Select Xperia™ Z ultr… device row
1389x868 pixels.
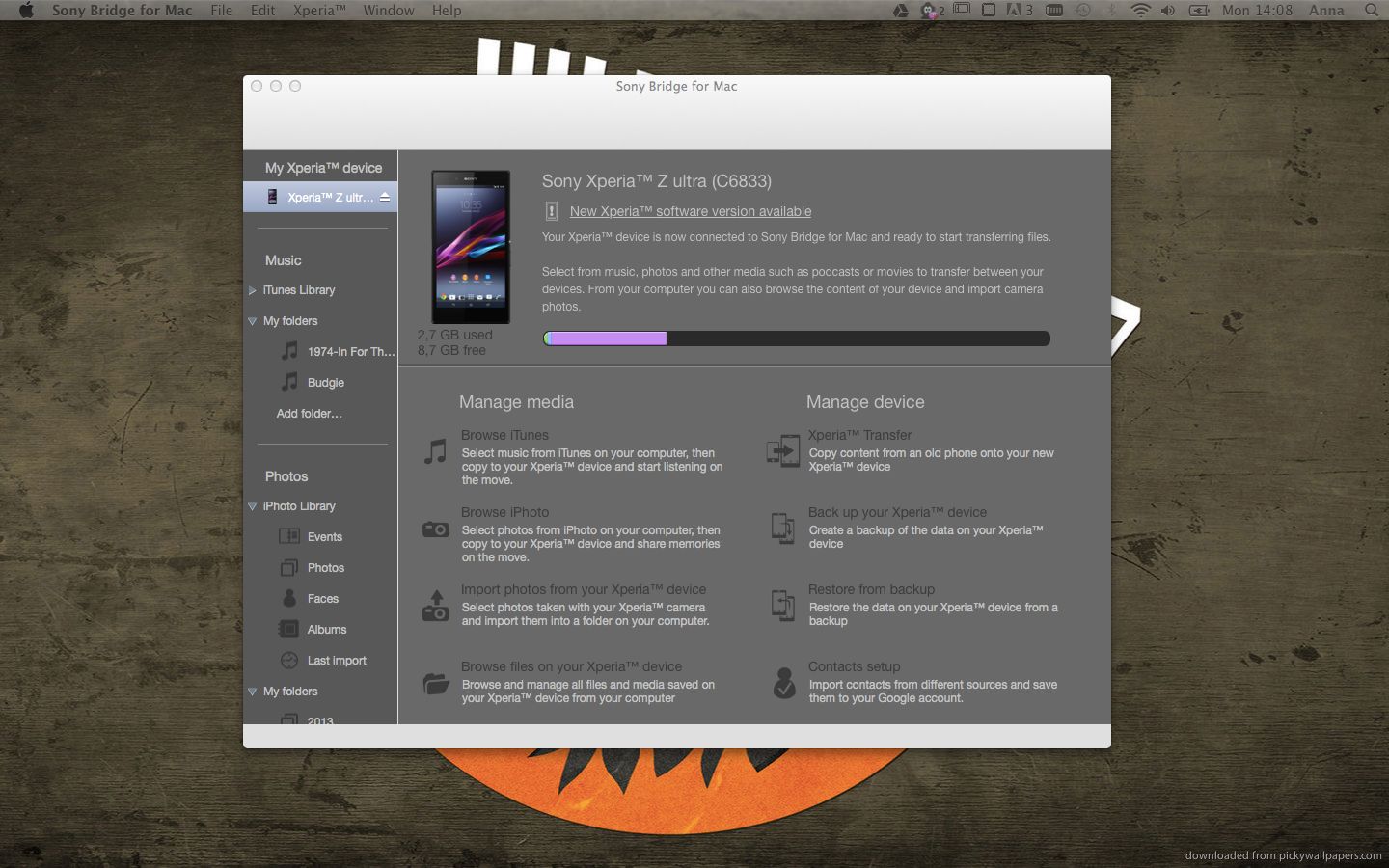click(320, 197)
